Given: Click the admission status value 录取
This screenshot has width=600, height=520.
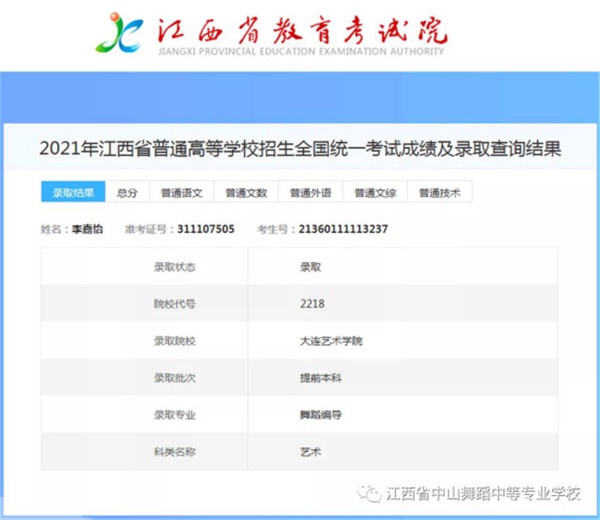Looking at the screenshot, I should pos(310,267).
